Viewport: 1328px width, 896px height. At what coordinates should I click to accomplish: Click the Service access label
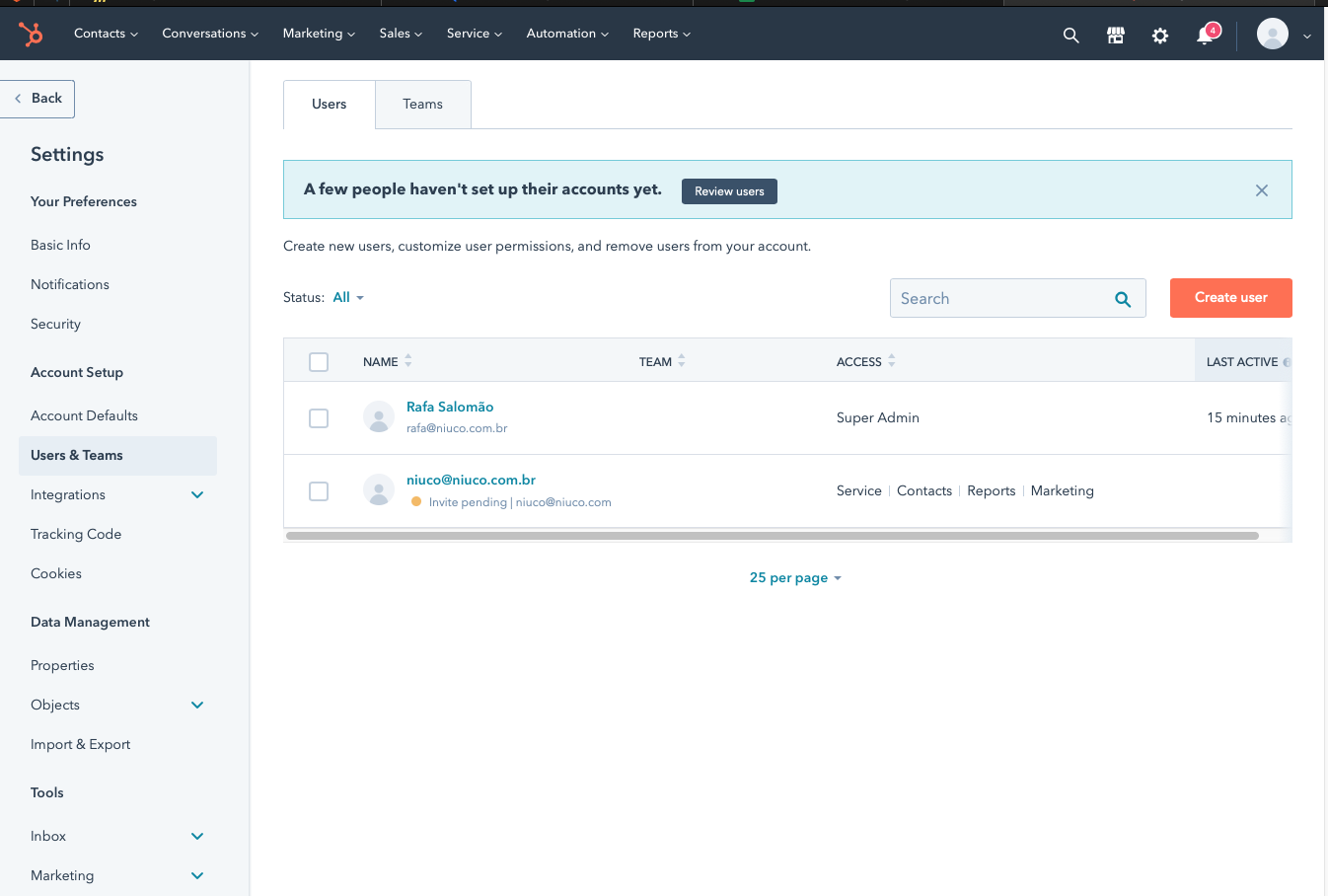point(859,490)
